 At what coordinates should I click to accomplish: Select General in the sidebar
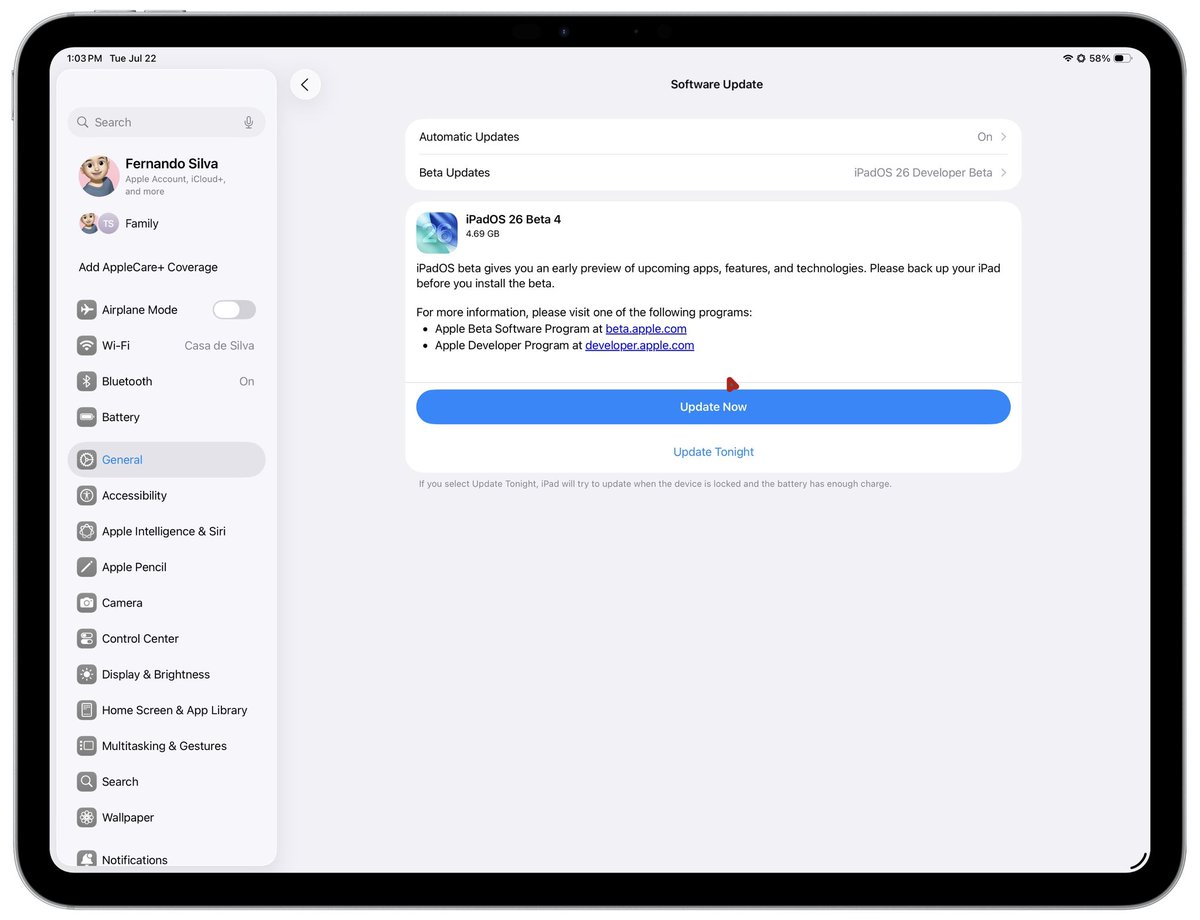click(x=166, y=460)
